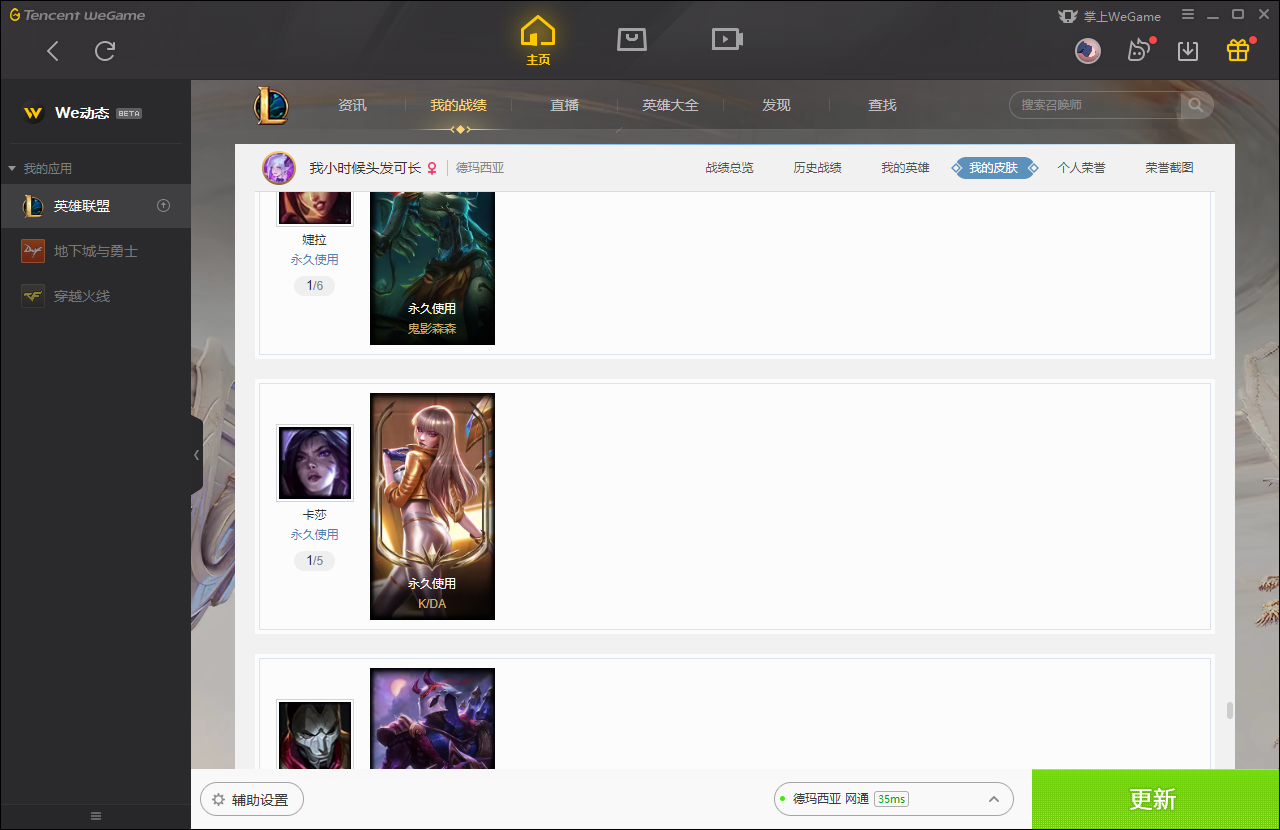Select 地下城与勇士 in the sidebar
This screenshot has height=830, width=1280.
tap(95, 251)
